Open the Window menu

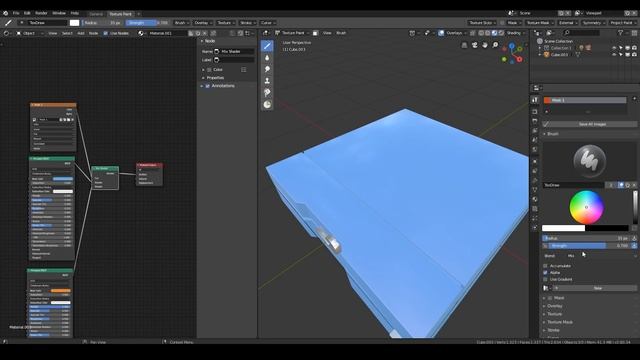click(59, 13)
